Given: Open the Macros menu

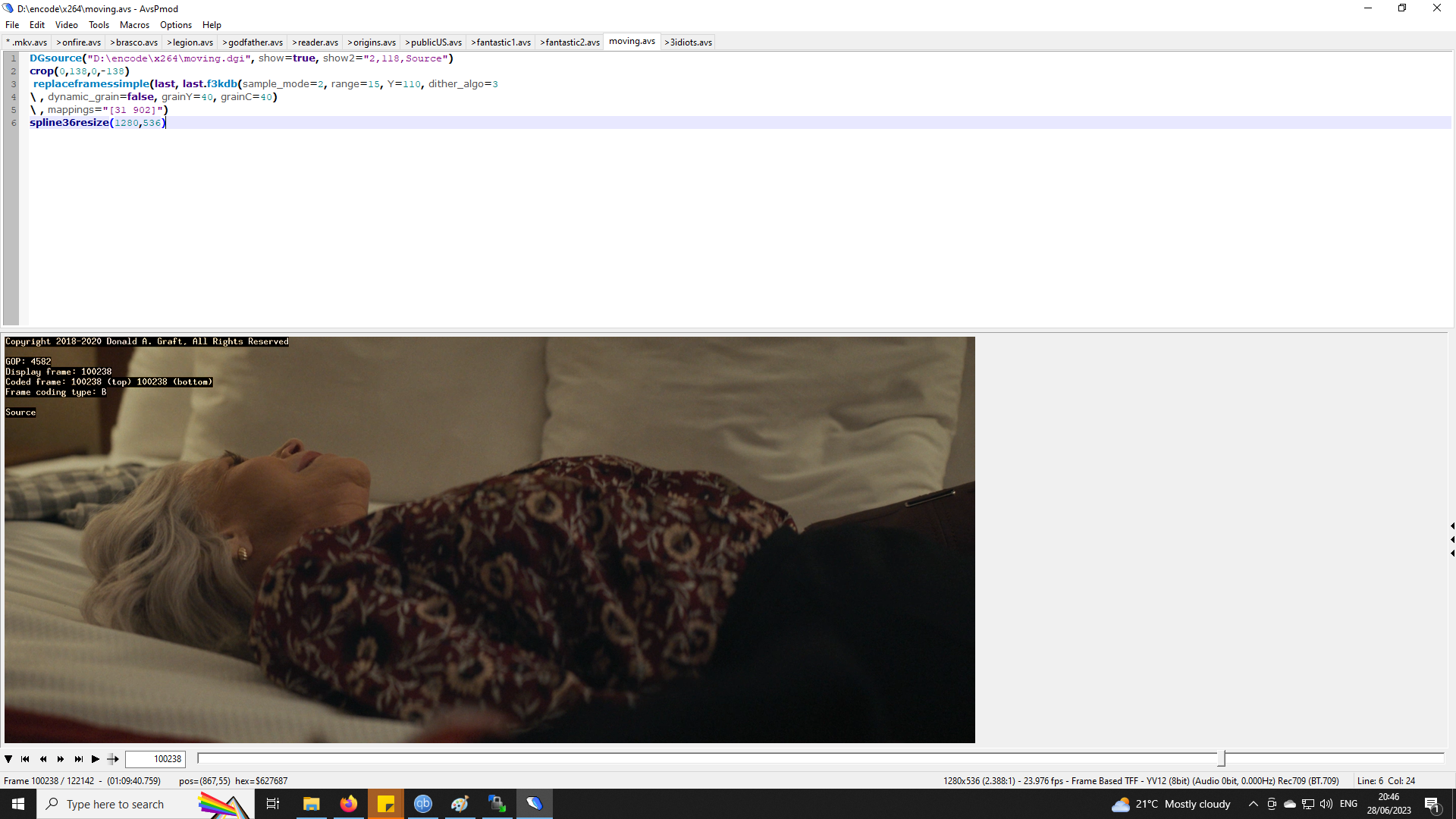Looking at the screenshot, I should [x=134, y=25].
